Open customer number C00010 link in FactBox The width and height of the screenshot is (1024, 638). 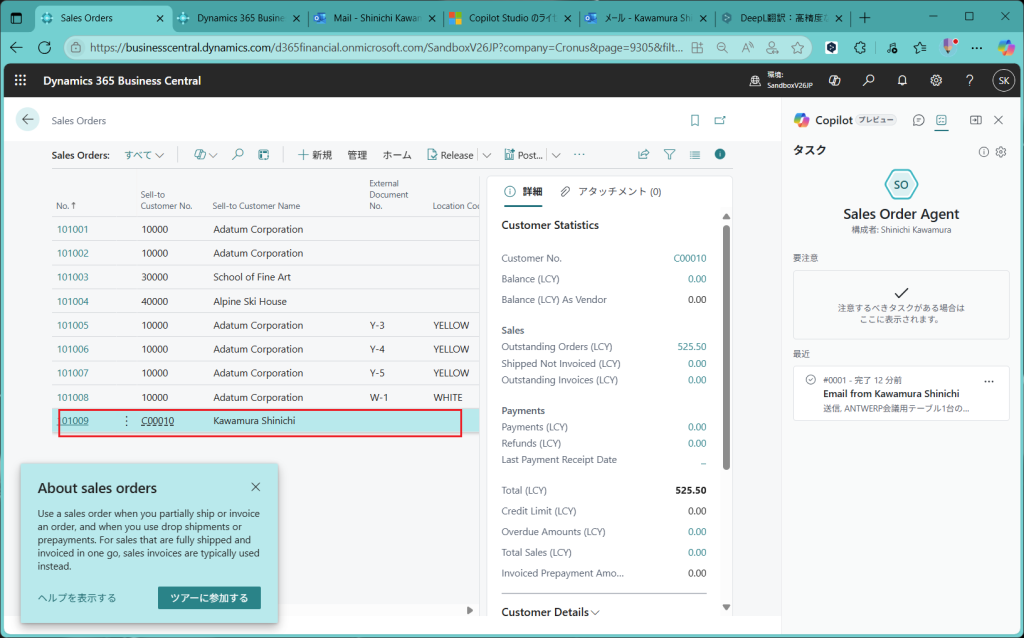pos(690,258)
